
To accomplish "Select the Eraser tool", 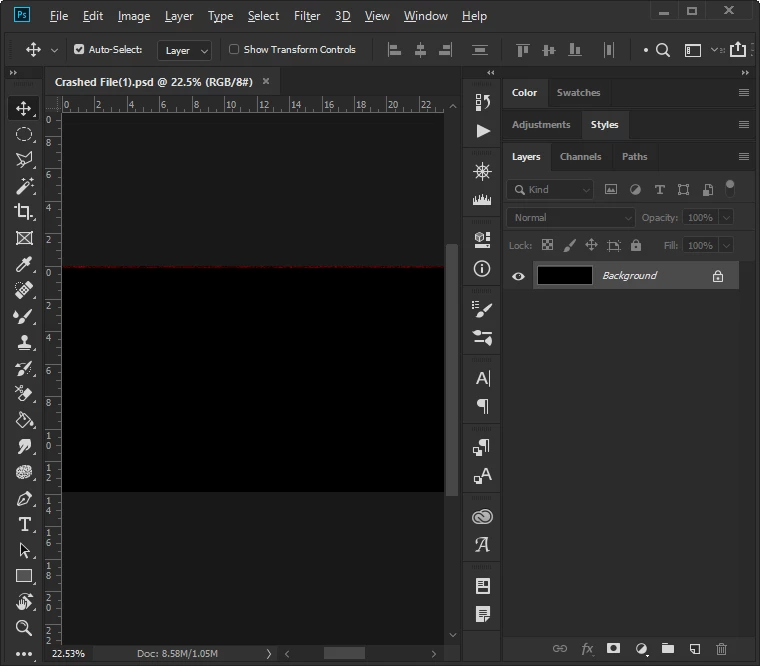I will 23,394.
